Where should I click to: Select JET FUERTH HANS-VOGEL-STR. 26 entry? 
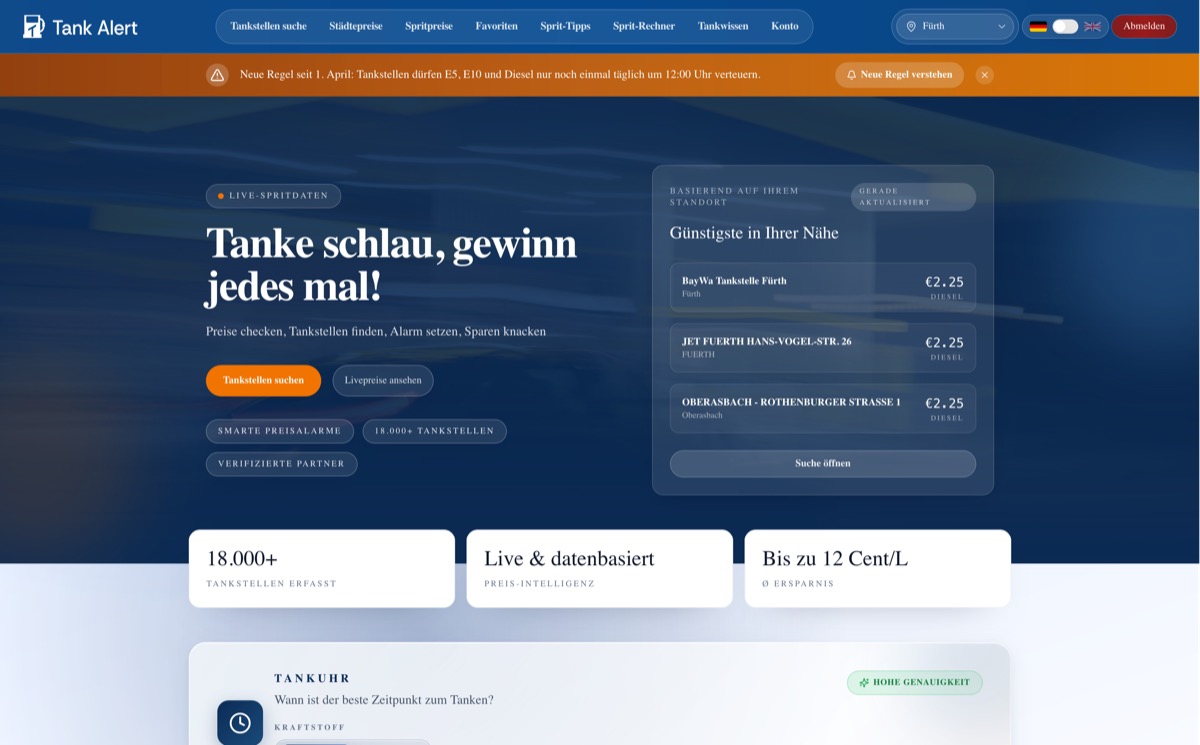point(823,348)
